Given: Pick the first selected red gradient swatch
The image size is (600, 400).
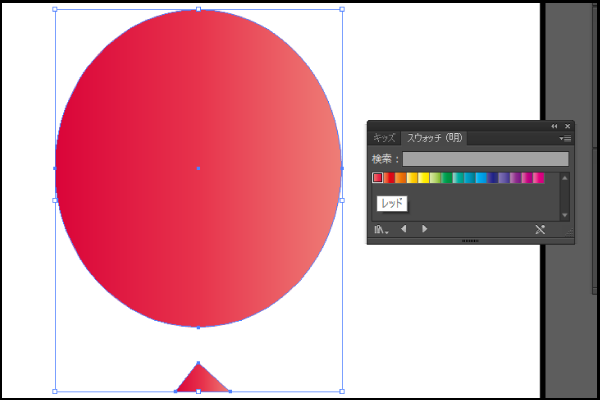Looking at the screenshot, I should click(378, 178).
